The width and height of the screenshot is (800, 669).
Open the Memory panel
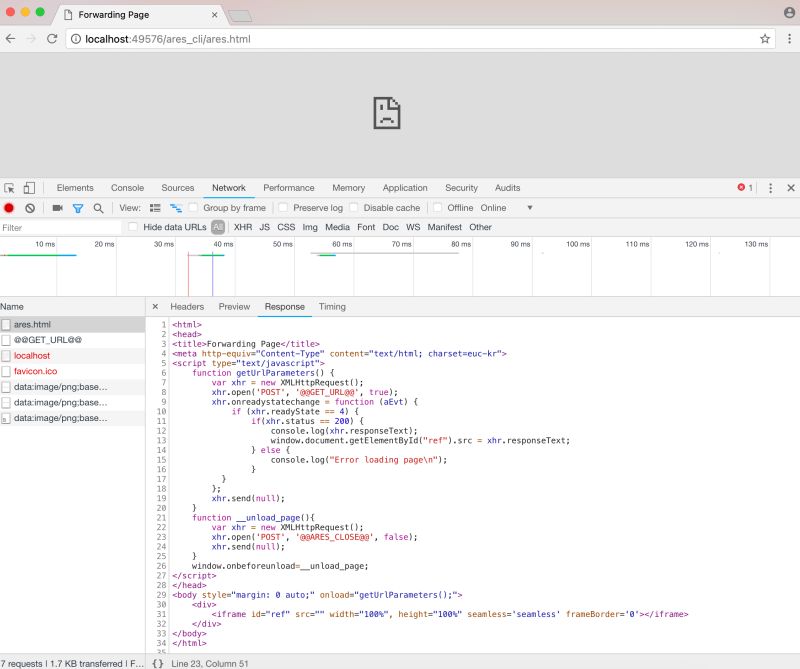click(348, 188)
